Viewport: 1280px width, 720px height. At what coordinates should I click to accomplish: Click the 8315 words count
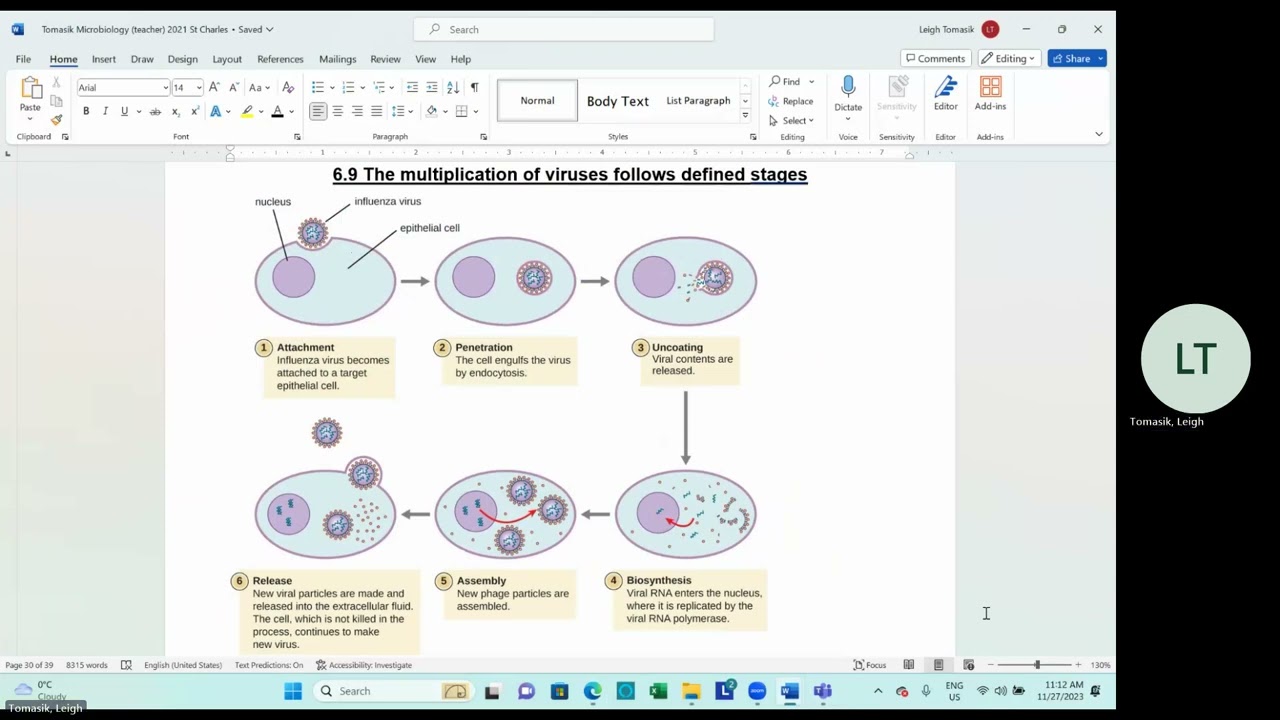(87, 665)
